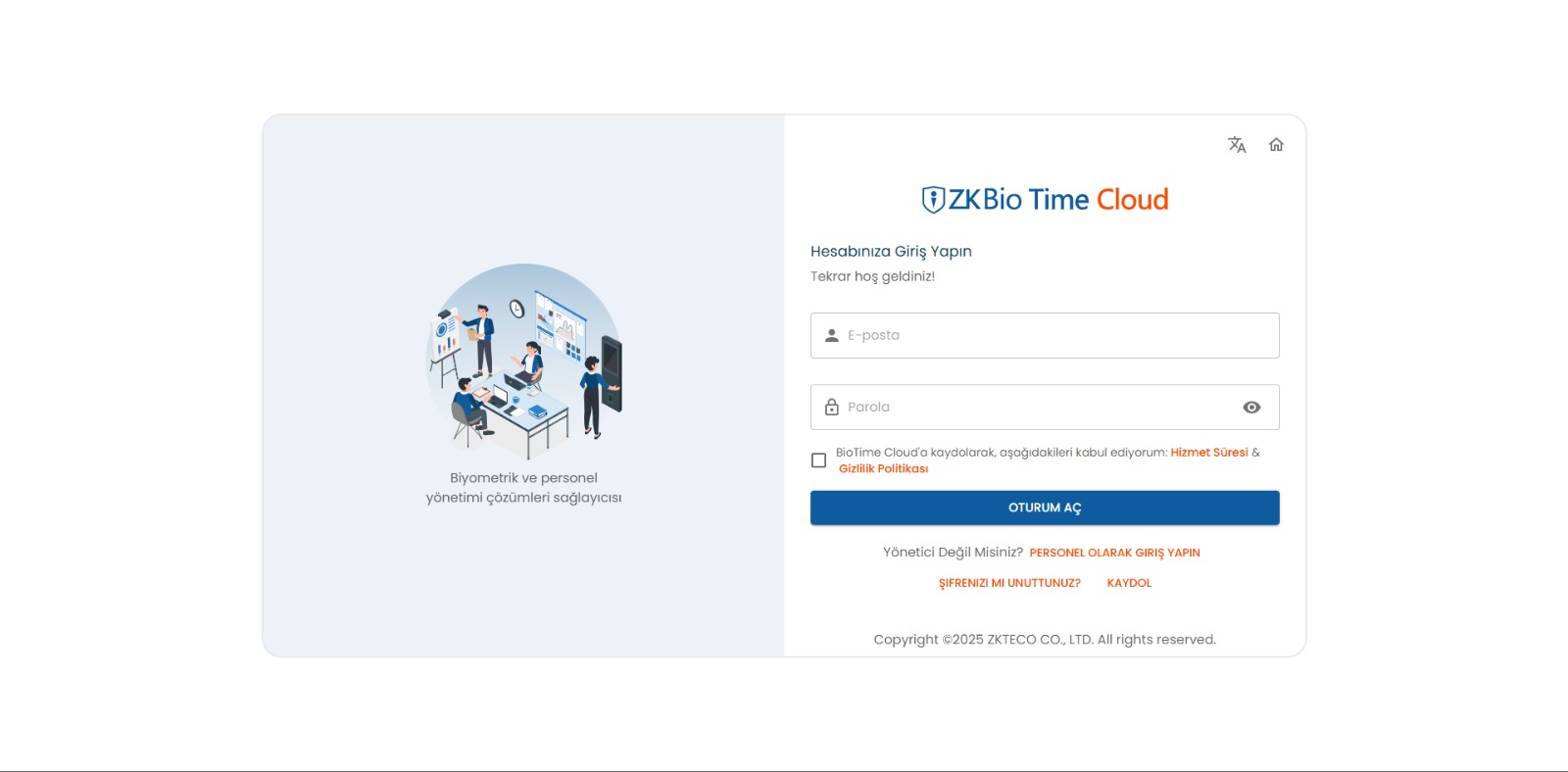Image resolution: width=1568 pixels, height=772 pixels.
Task: Go to KAYDOL registration link
Action: click(1129, 583)
